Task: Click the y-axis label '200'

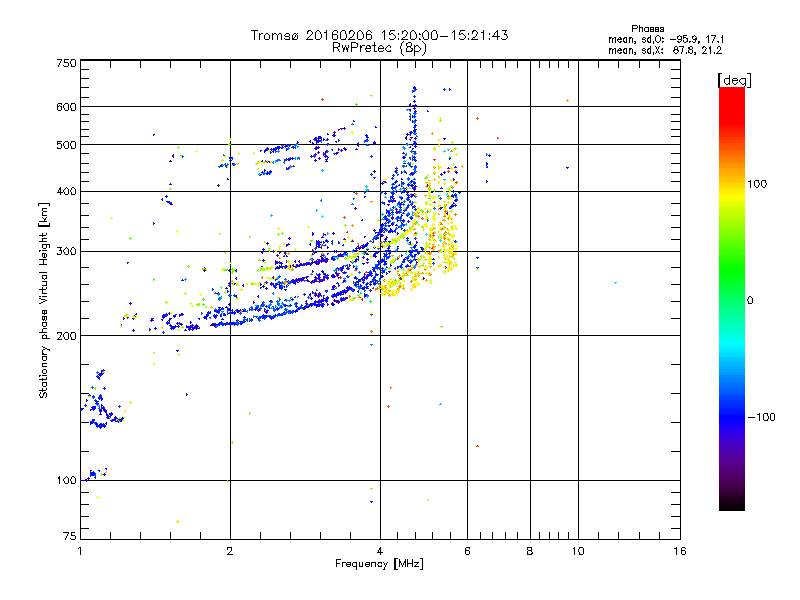Action: tap(66, 336)
